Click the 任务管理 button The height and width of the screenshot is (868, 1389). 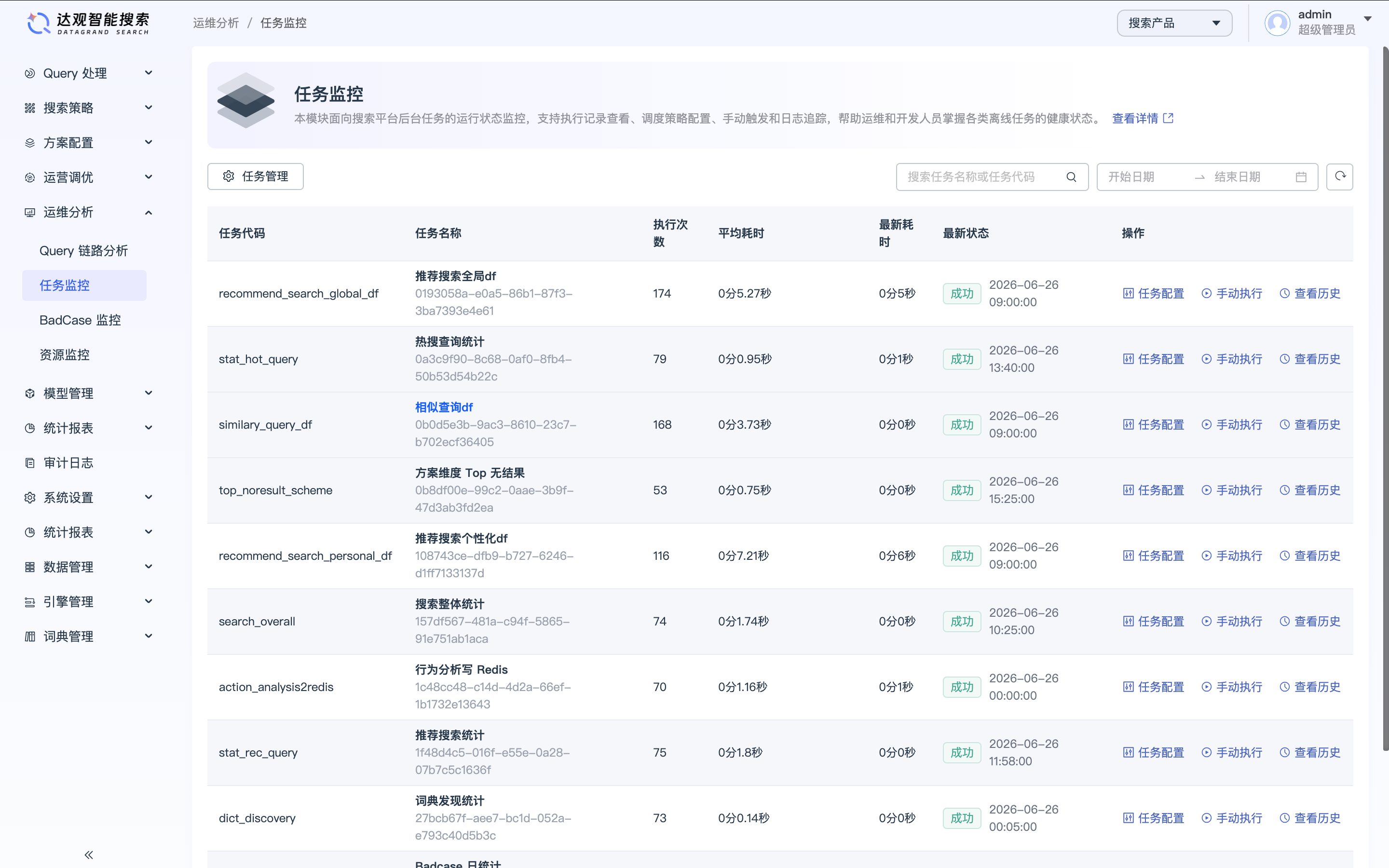tap(256, 176)
